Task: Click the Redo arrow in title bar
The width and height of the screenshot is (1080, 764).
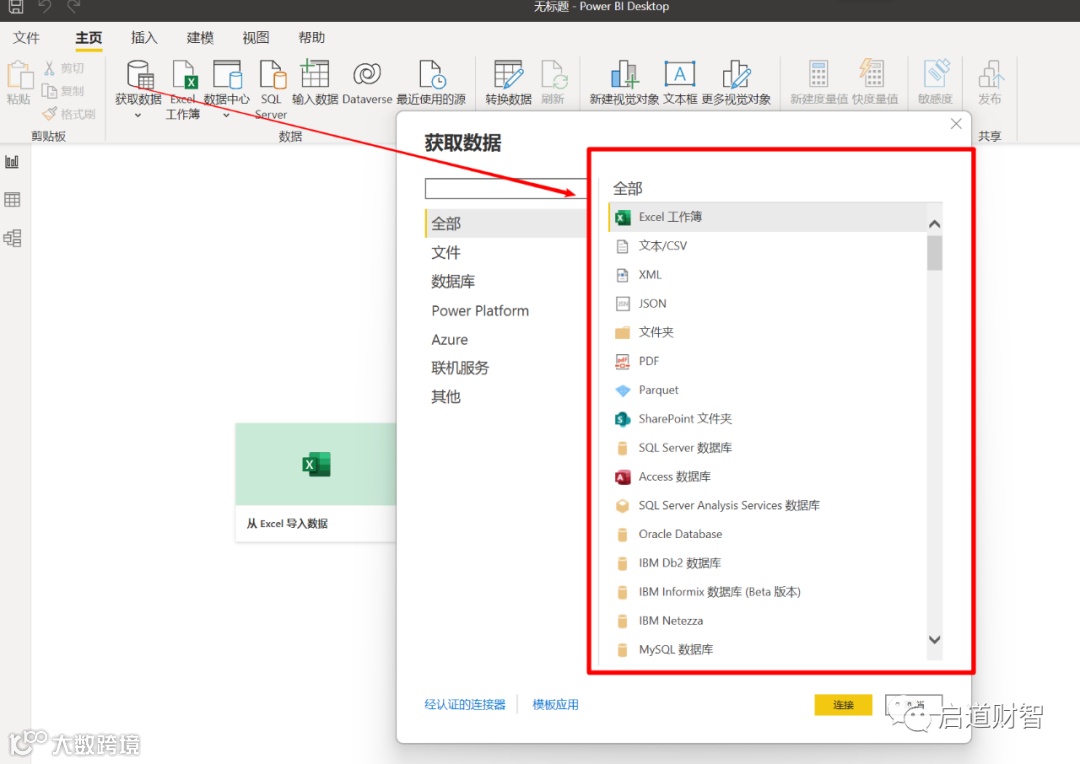Action: tap(74, 7)
